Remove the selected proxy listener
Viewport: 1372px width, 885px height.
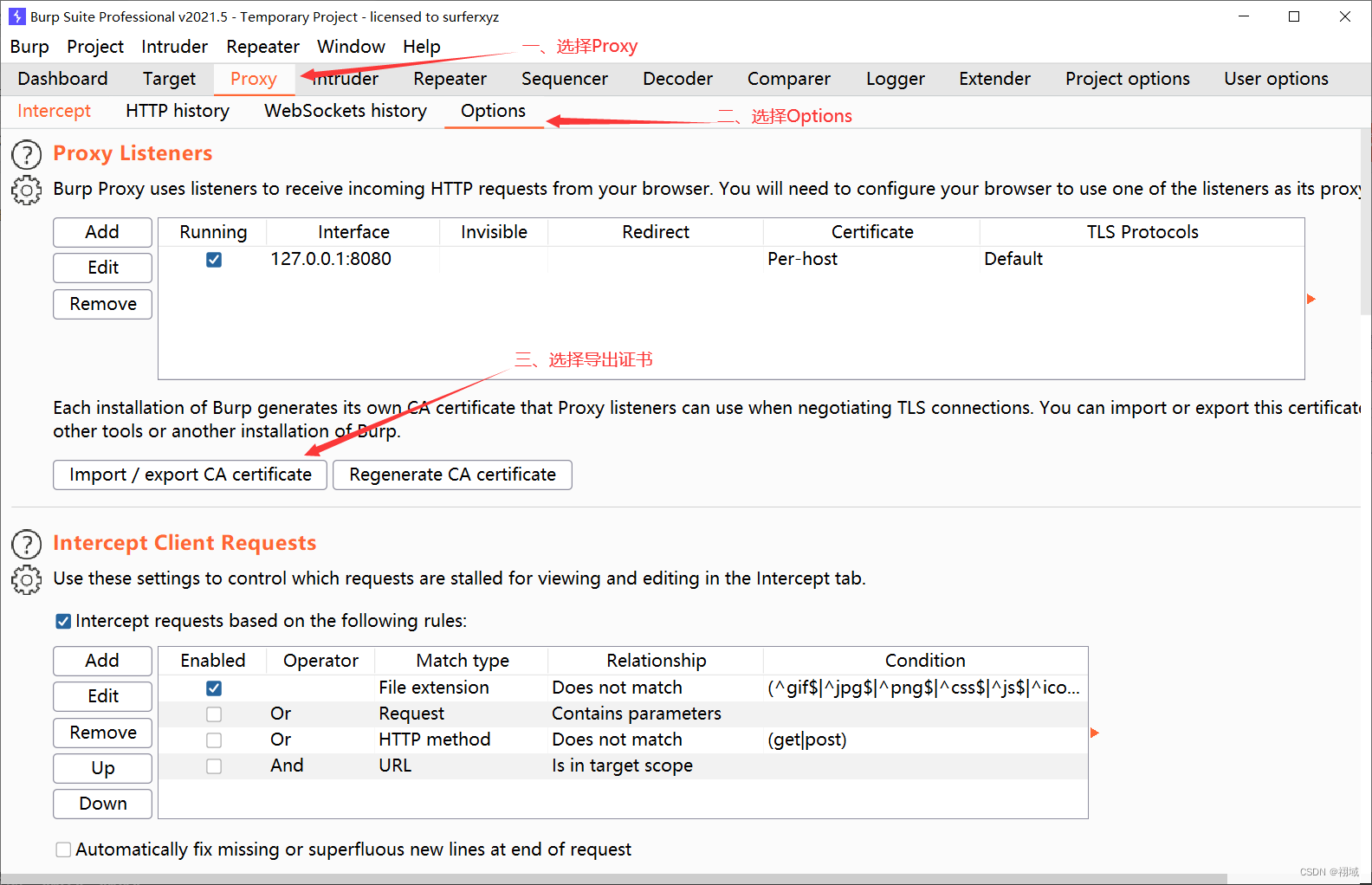(x=102, y=304)
